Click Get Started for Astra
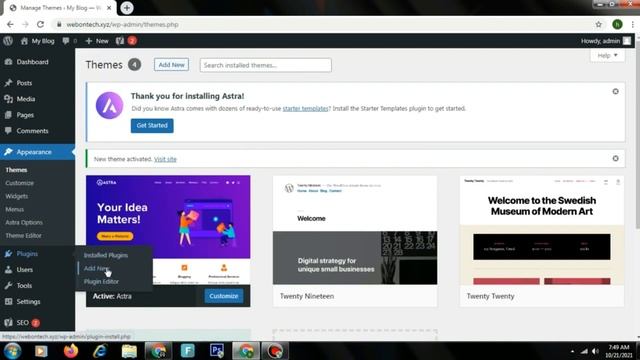Viewport: 640px width, 360px height. coord(152,125)
